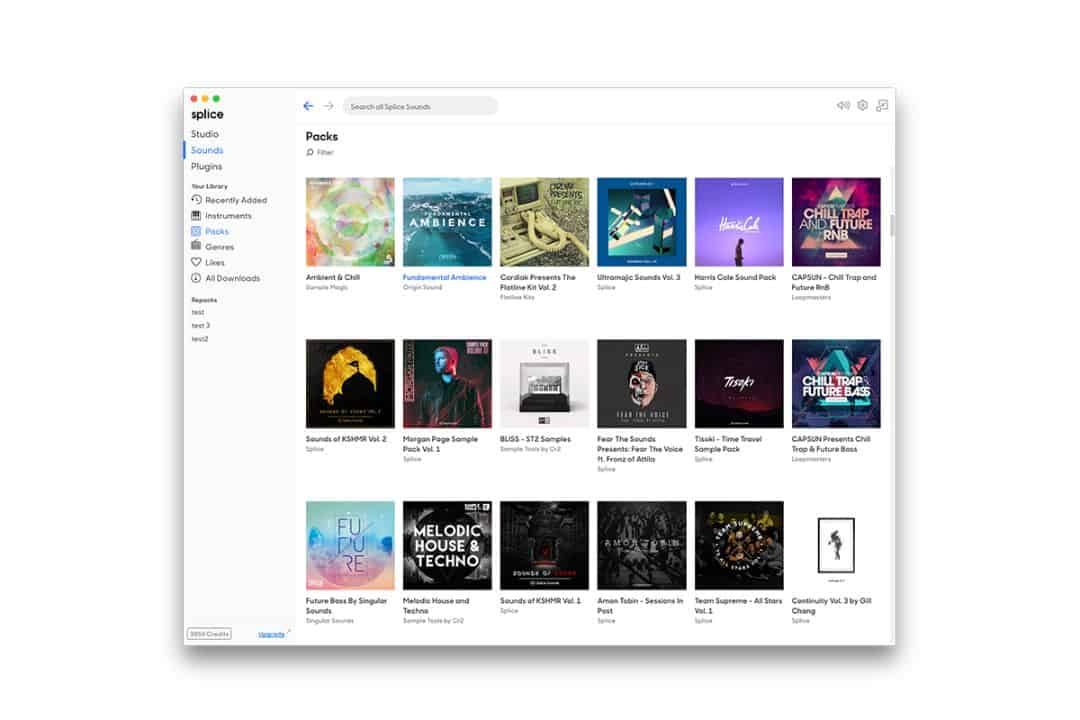Open Amon Tobin Sessions In Past cover
The width and height of the screenshot is (1080, 720).
[641, 545]
